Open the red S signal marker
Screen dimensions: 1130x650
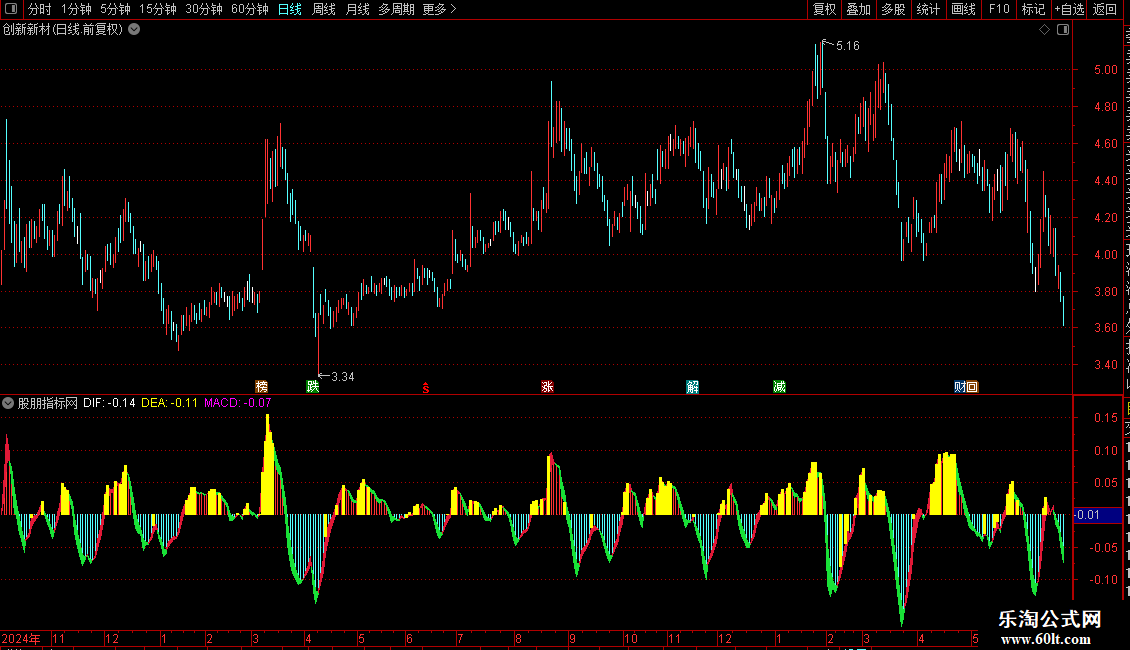(x=426, y=388)
